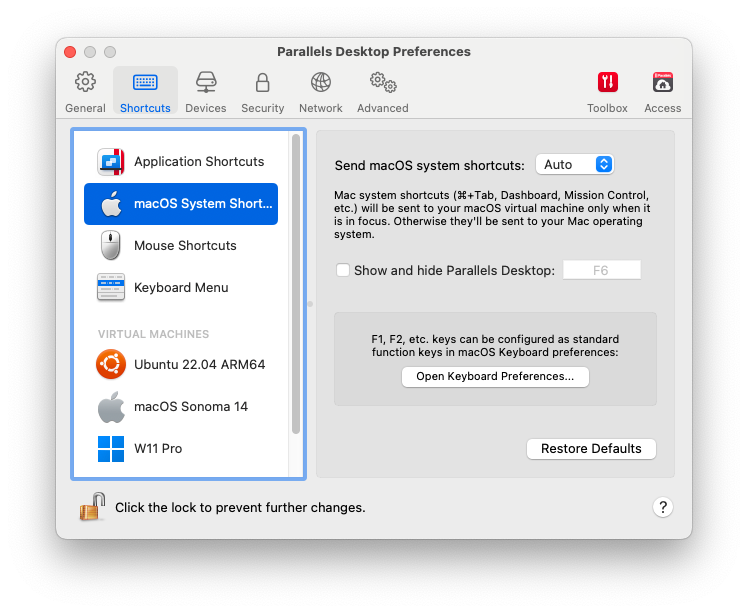Click the Toolbox label in toolbar
This screenshot has height=613, width=748.
[607, 108]
